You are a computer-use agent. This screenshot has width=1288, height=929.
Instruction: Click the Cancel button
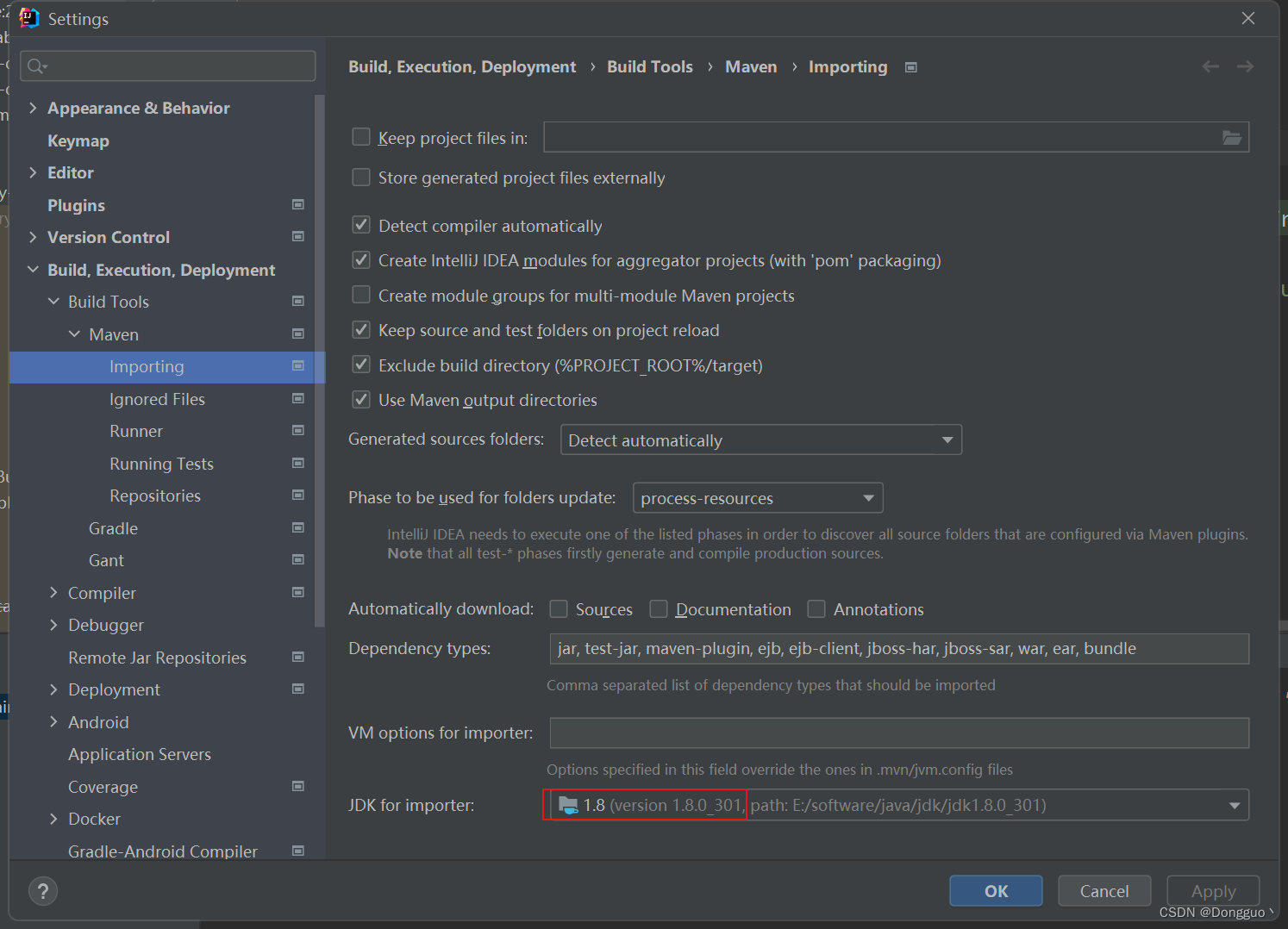tap(1104, 891)
